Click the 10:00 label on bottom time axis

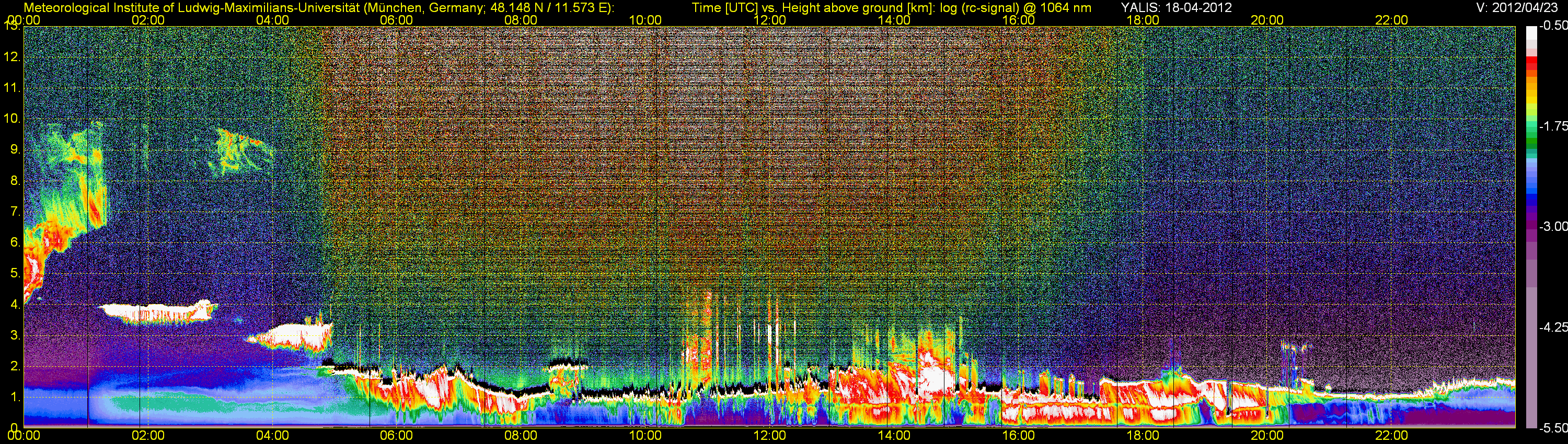[645, 436]
